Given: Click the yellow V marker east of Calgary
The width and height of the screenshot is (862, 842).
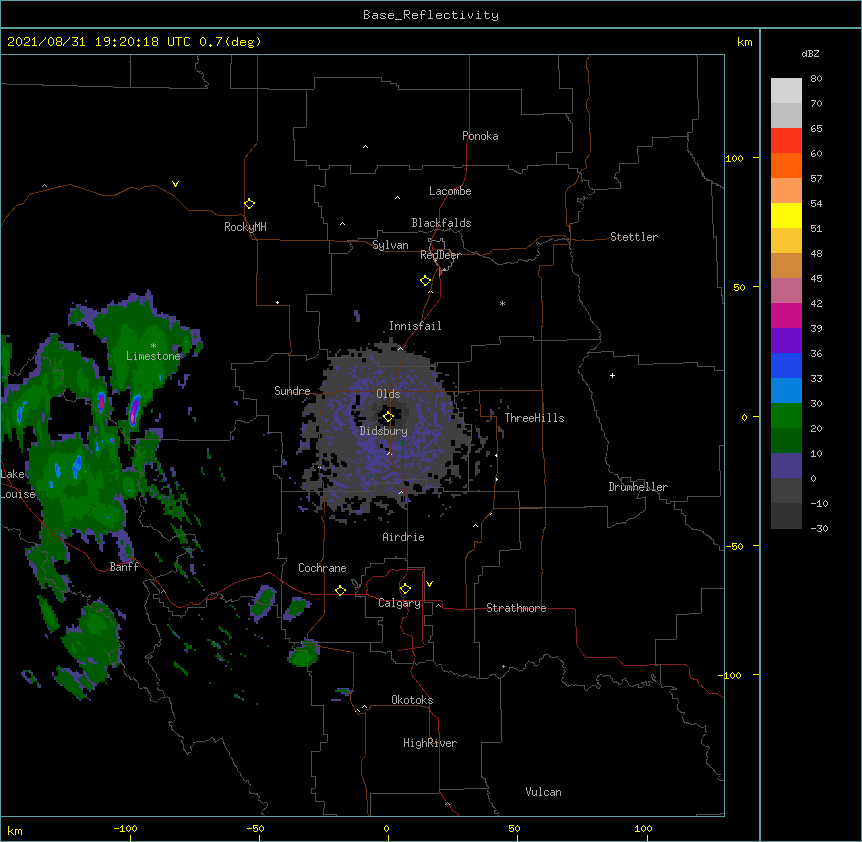Looking at the screenshot, I should [x=429, y=584].
